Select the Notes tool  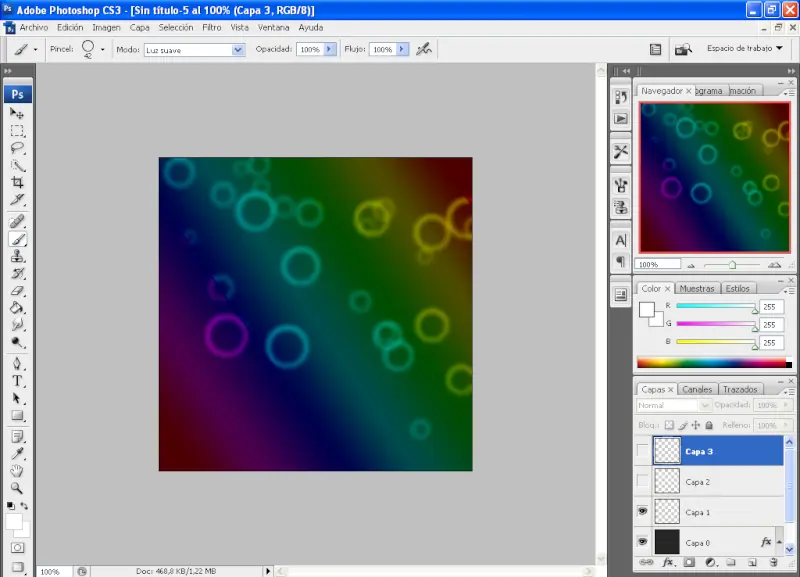[x=17, y=437]
